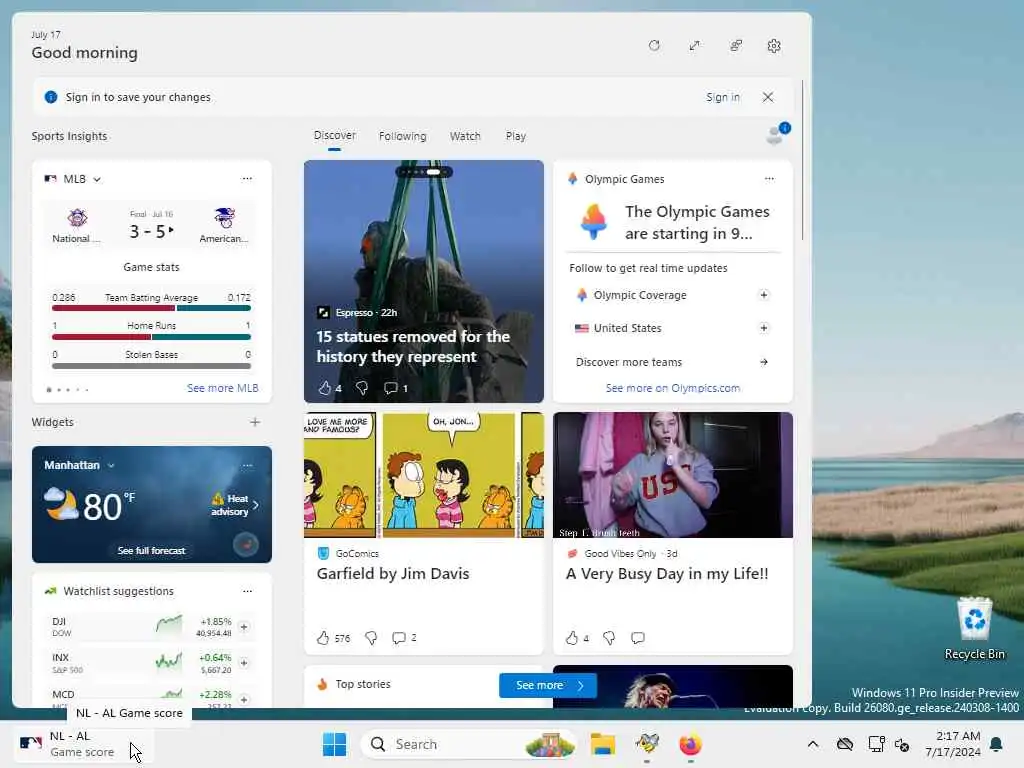Comment on A Very Busy Day post
This screenshot has width=1024, height=768.
[x=638, y=638]
